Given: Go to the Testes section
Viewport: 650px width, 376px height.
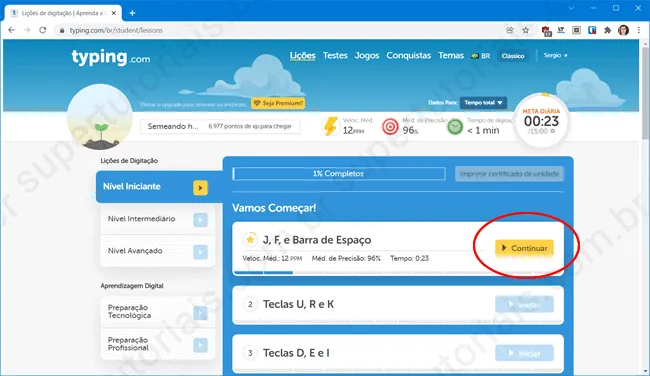Looking at the screenshot, I should [x=335, y=56].
